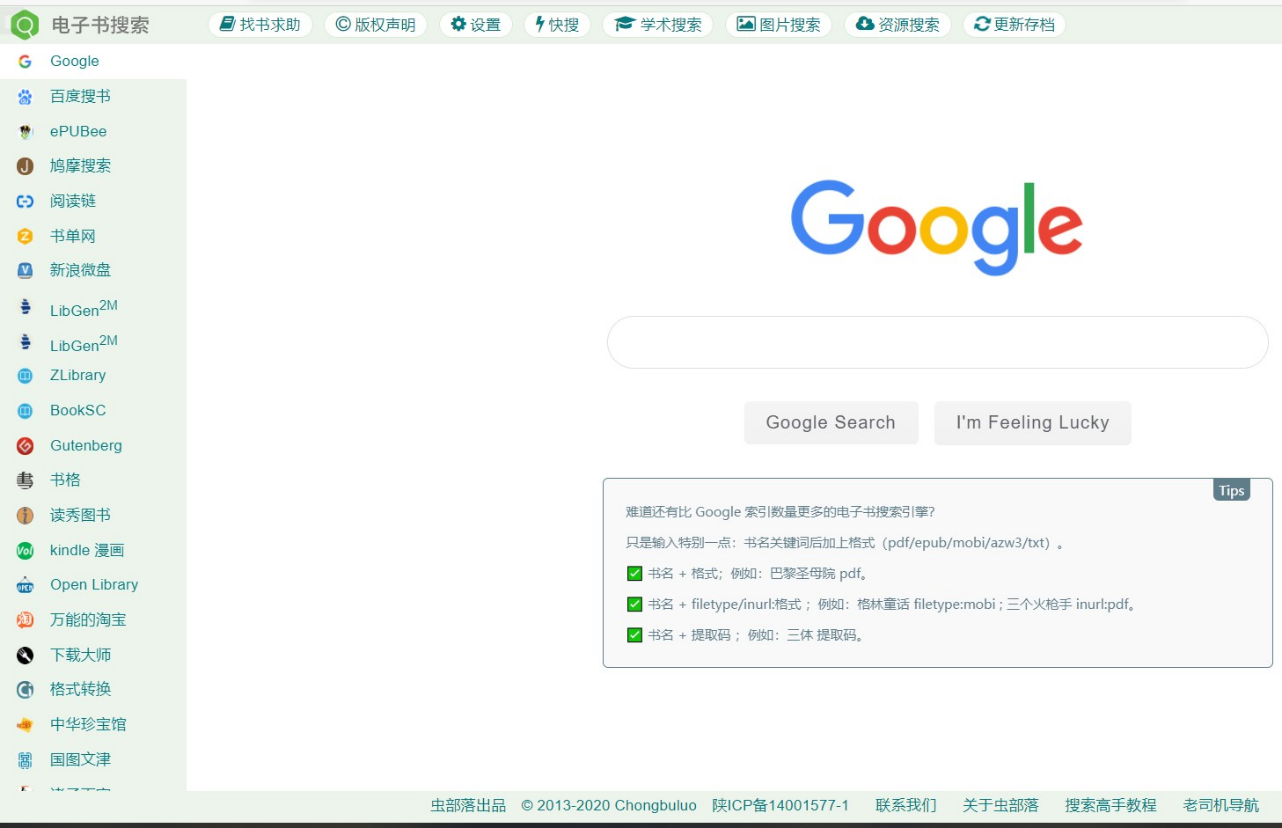Click the Gutenberg red icon
1282x828 pixels.
(25, 445)
